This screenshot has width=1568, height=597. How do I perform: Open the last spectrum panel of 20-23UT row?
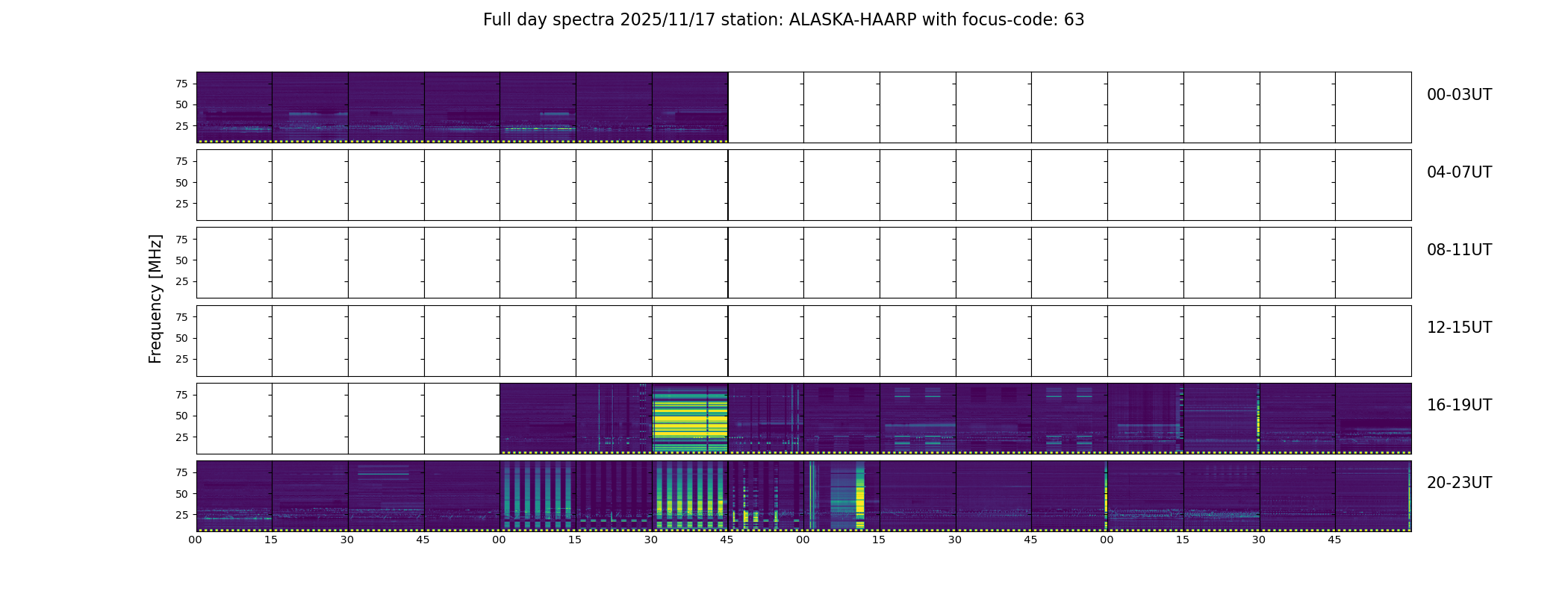tap(1373, 496)
